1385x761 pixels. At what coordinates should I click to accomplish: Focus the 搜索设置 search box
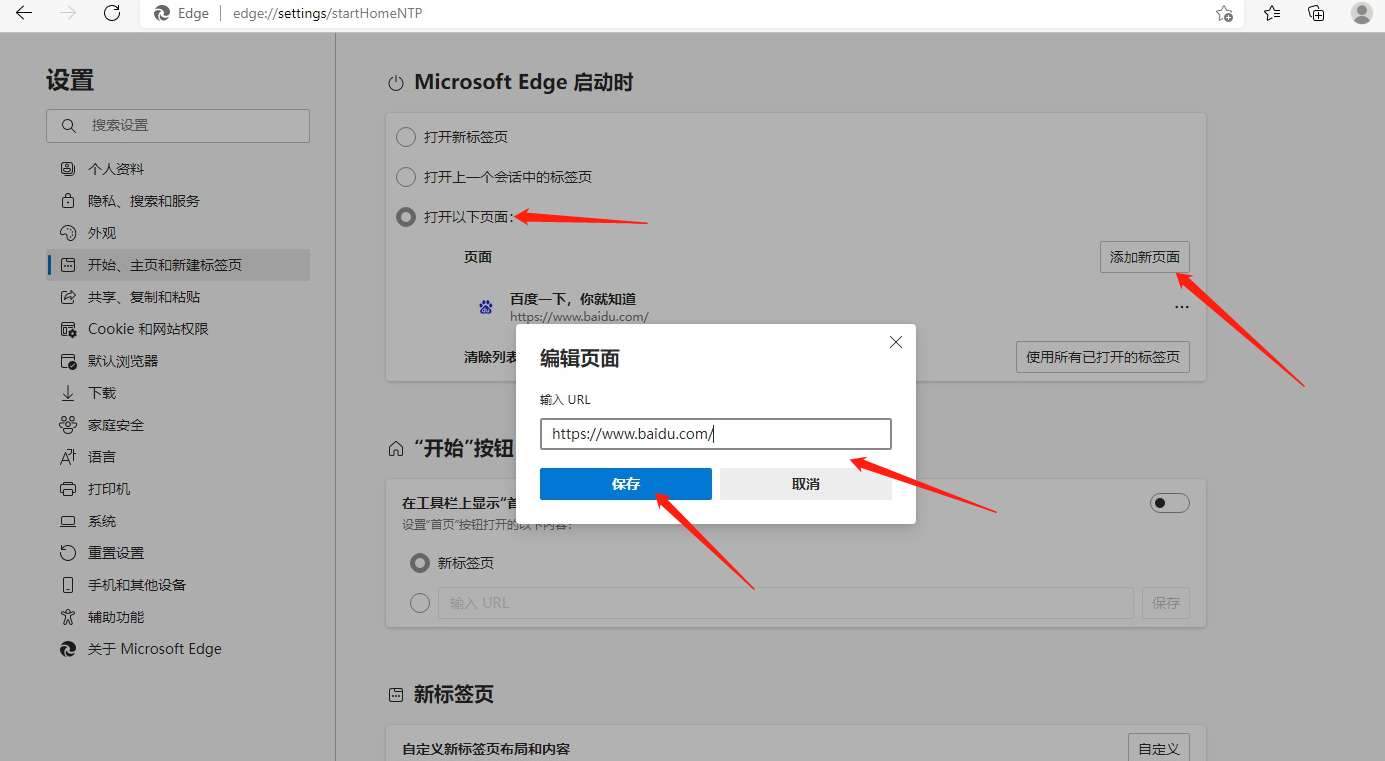tap(178, 126)
